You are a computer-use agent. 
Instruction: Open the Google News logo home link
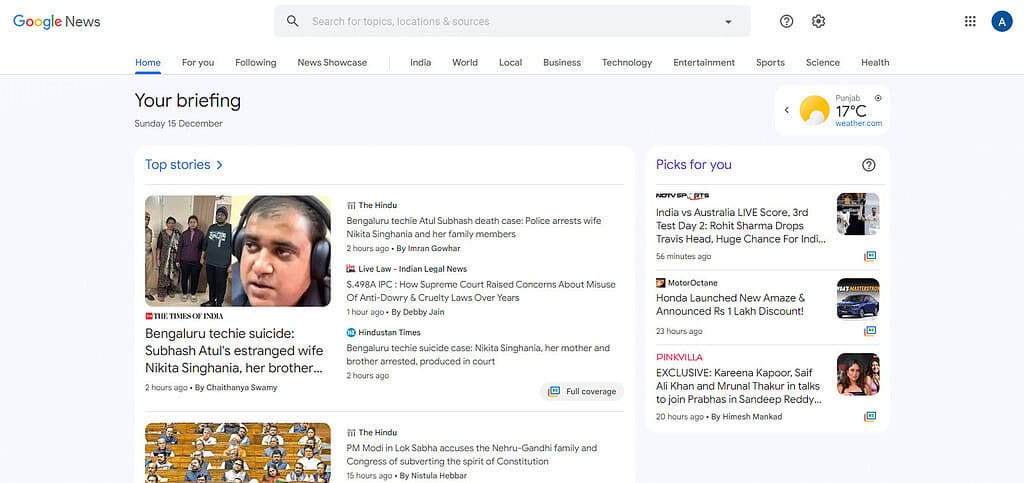tap(57, 22)
